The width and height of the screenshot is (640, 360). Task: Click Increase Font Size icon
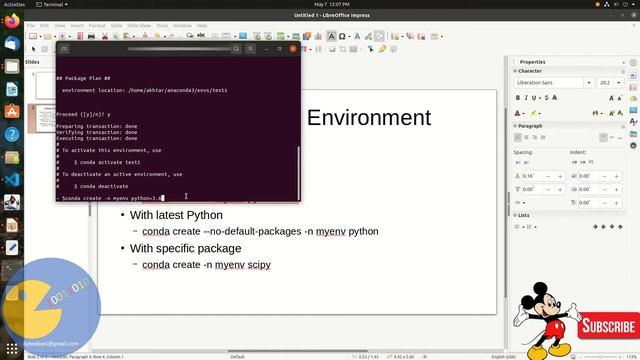(611, 98)
